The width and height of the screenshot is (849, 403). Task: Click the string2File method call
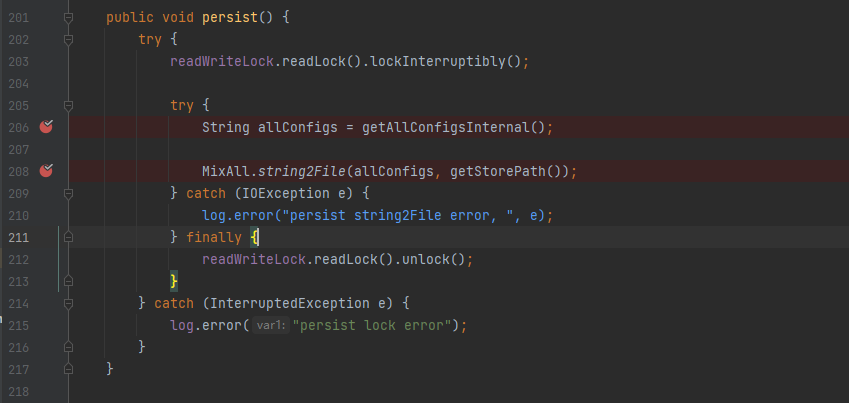(302, 172)
